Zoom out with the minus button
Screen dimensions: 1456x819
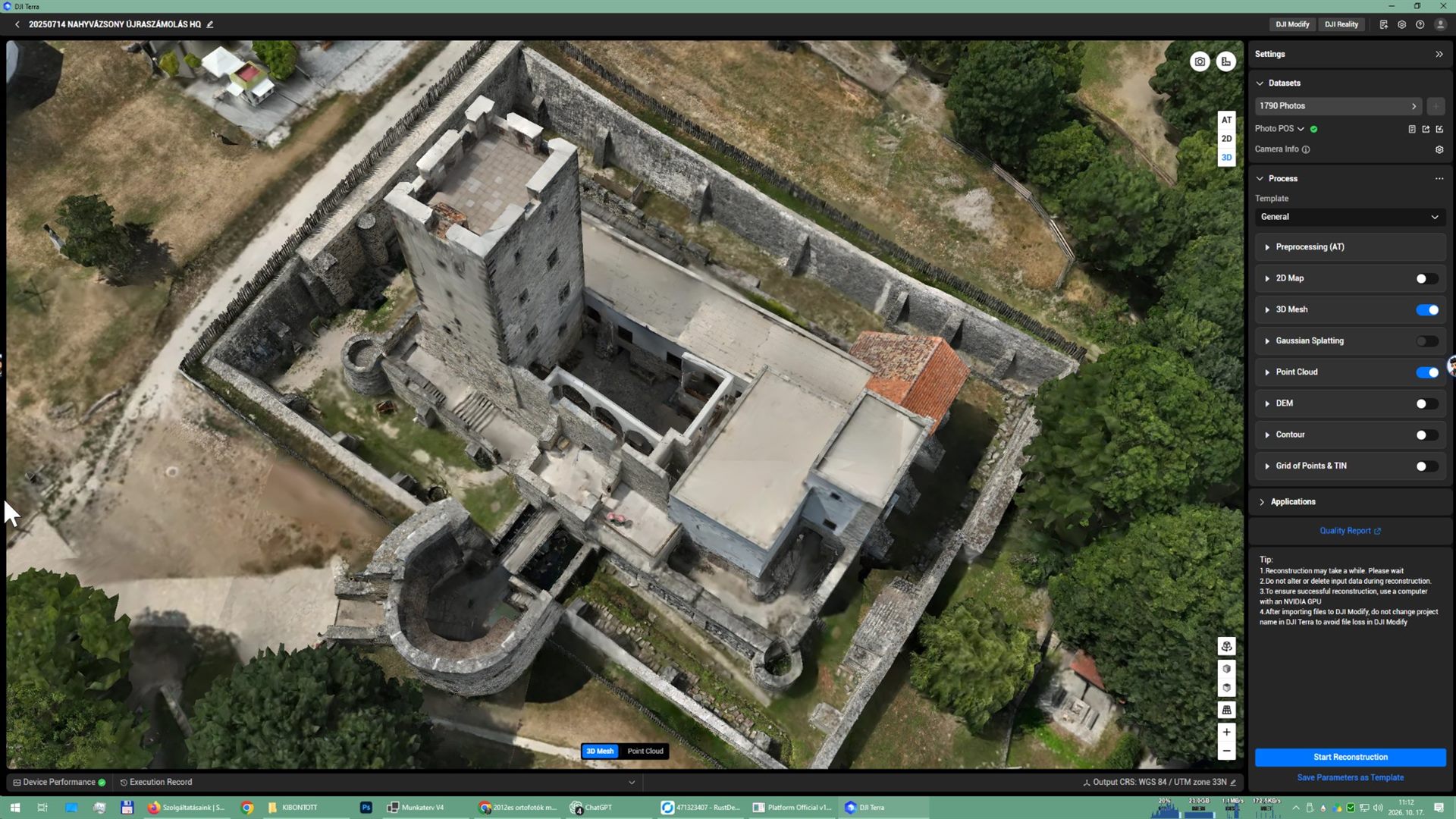tap(1226, 751)
